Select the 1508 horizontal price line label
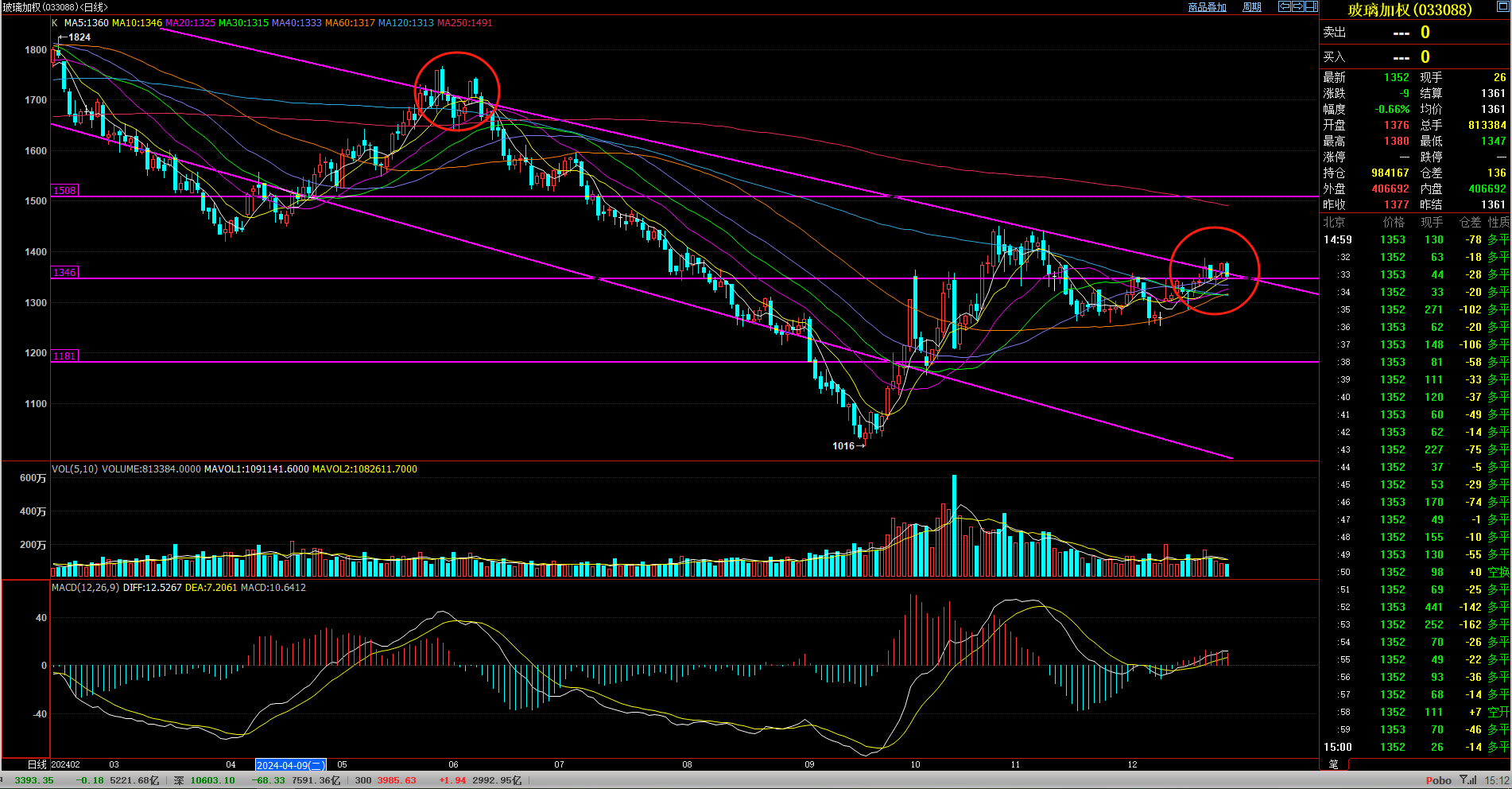The height and width of the screenshot is (789, 1512). point(64,191)
